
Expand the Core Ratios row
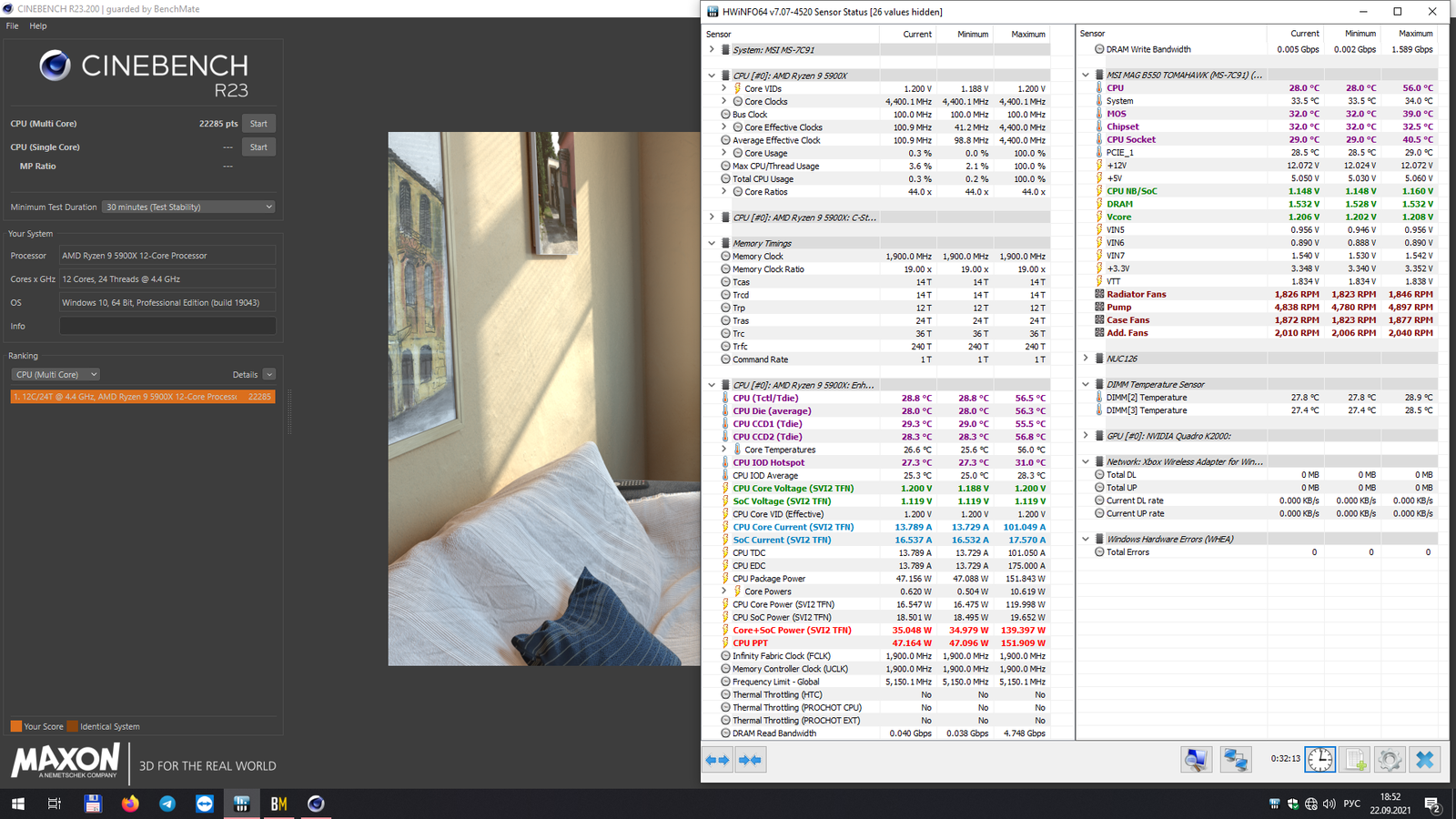click(724, 192)
